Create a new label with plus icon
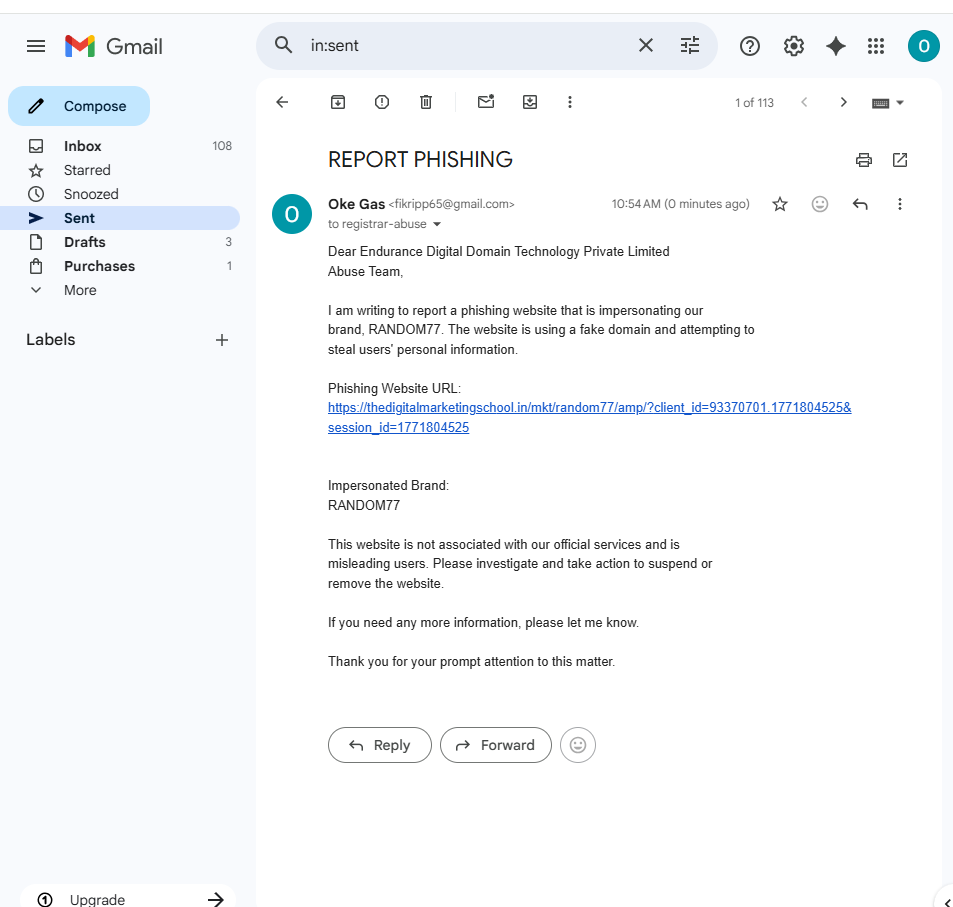 [x=222, y=340]
